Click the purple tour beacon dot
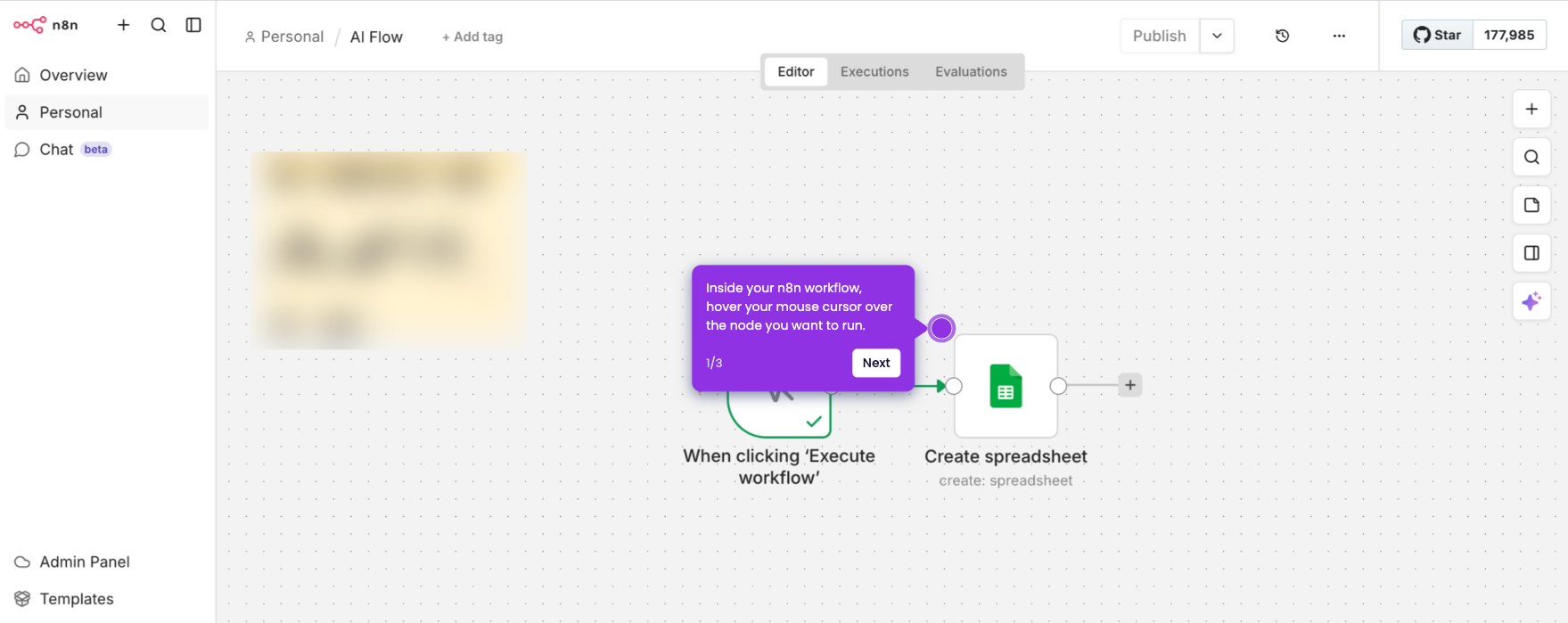Viewport: 1568px width, 623px height. click(941, 328)
